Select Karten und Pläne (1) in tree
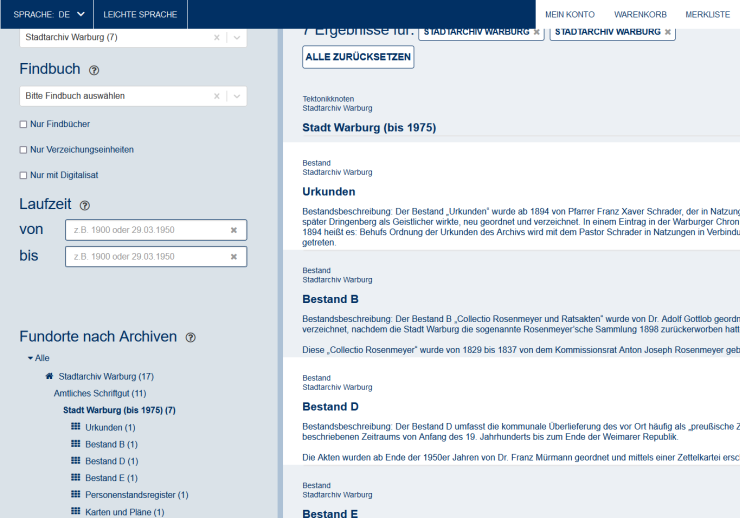Screen dimensions: 740x518 pyautogui.click(x=125, y=512)
